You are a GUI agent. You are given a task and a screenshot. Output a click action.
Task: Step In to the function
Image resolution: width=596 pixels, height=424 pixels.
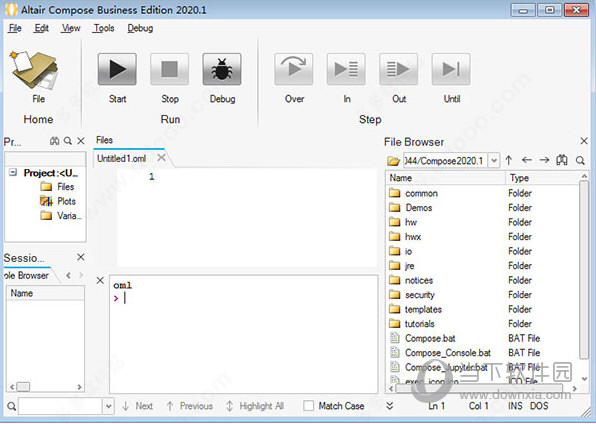point(346,69)
